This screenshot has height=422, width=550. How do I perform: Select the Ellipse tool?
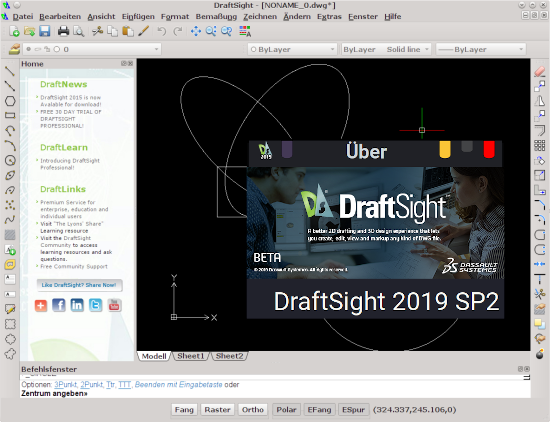point(10,175)
